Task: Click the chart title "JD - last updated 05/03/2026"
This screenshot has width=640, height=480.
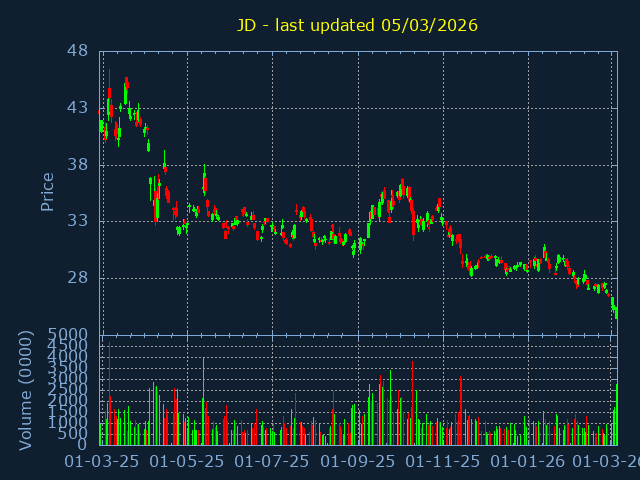Action: 357,25
